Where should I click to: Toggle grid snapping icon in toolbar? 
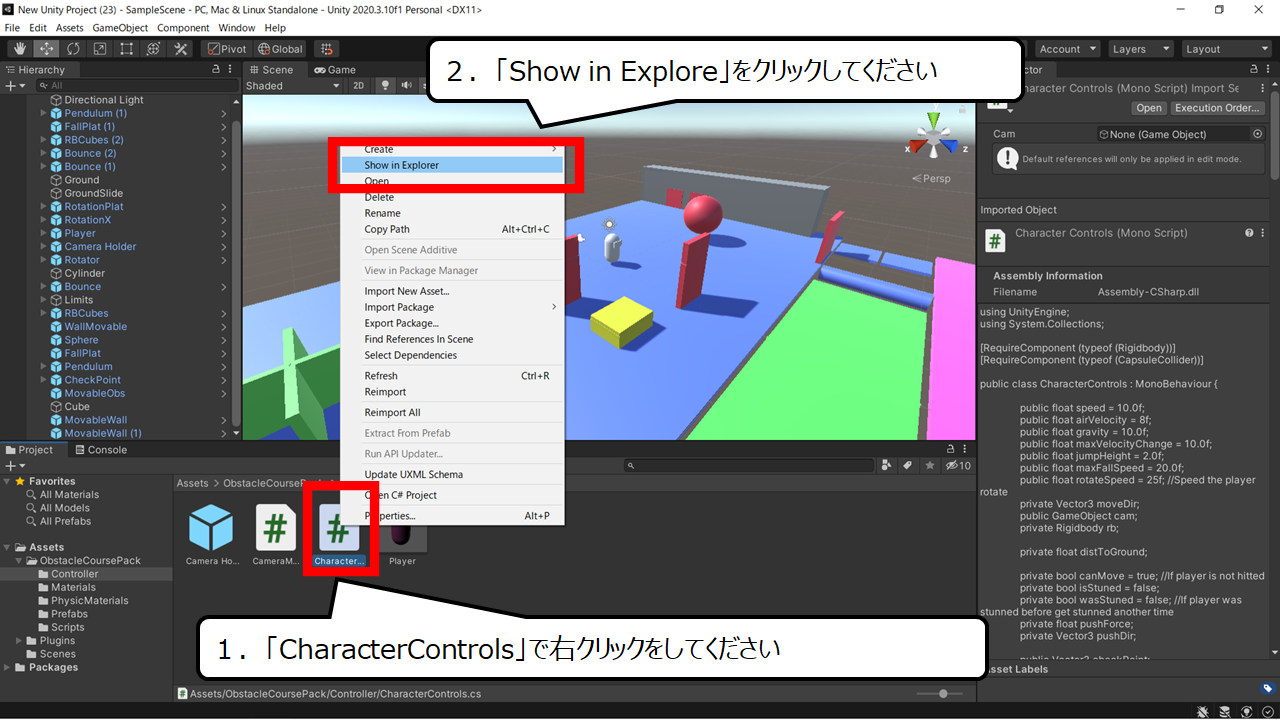pos(326,48)
